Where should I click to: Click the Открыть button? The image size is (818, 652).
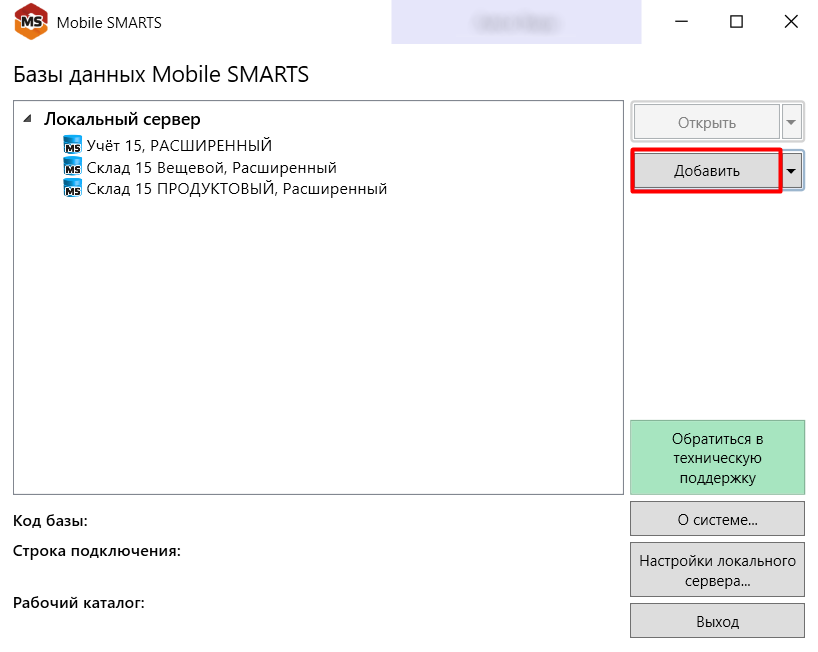pyautogui.click(x=706, y=123)
